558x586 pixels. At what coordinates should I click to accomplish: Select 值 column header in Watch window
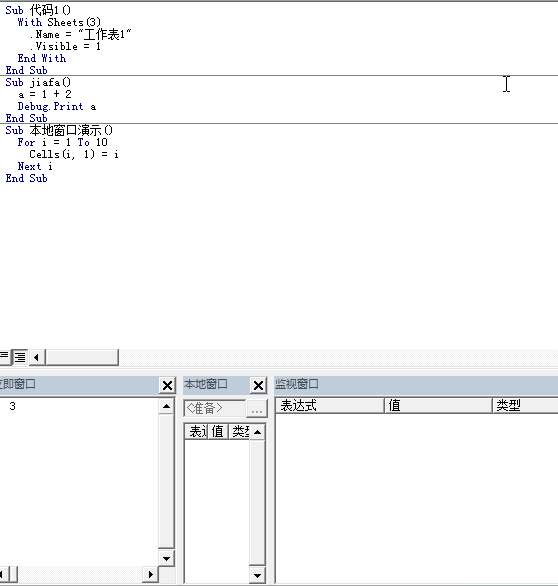438,405
